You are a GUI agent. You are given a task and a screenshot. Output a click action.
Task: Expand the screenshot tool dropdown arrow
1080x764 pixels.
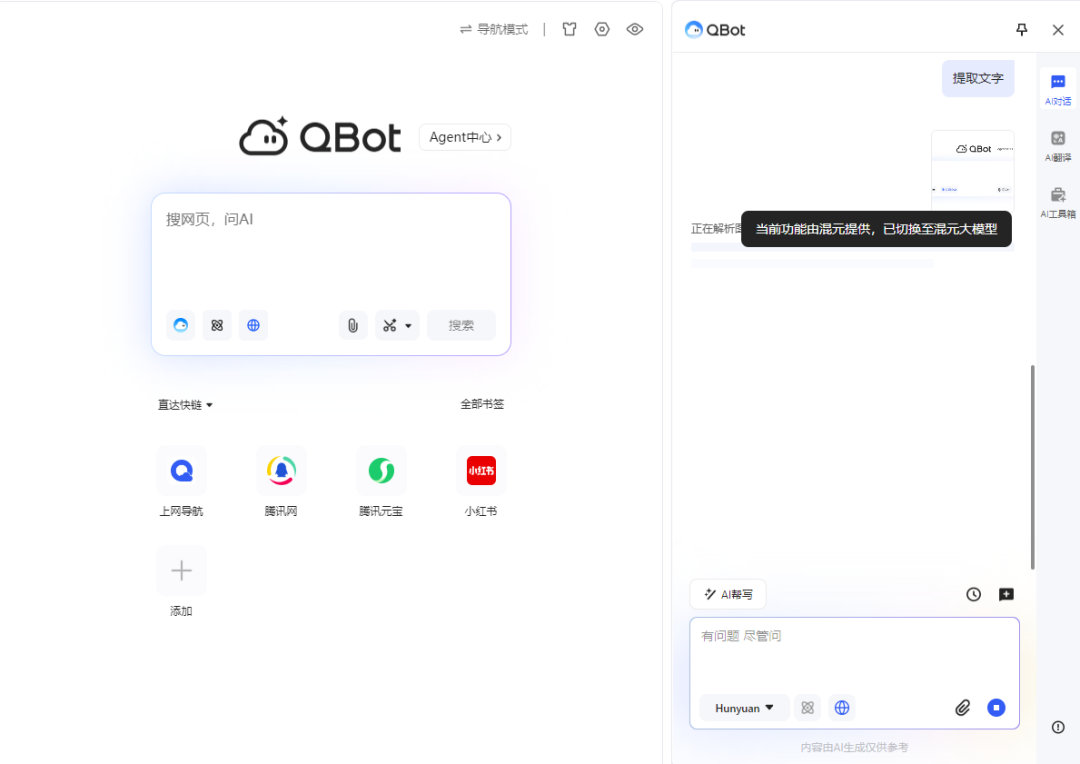click(x=408, y=326)
